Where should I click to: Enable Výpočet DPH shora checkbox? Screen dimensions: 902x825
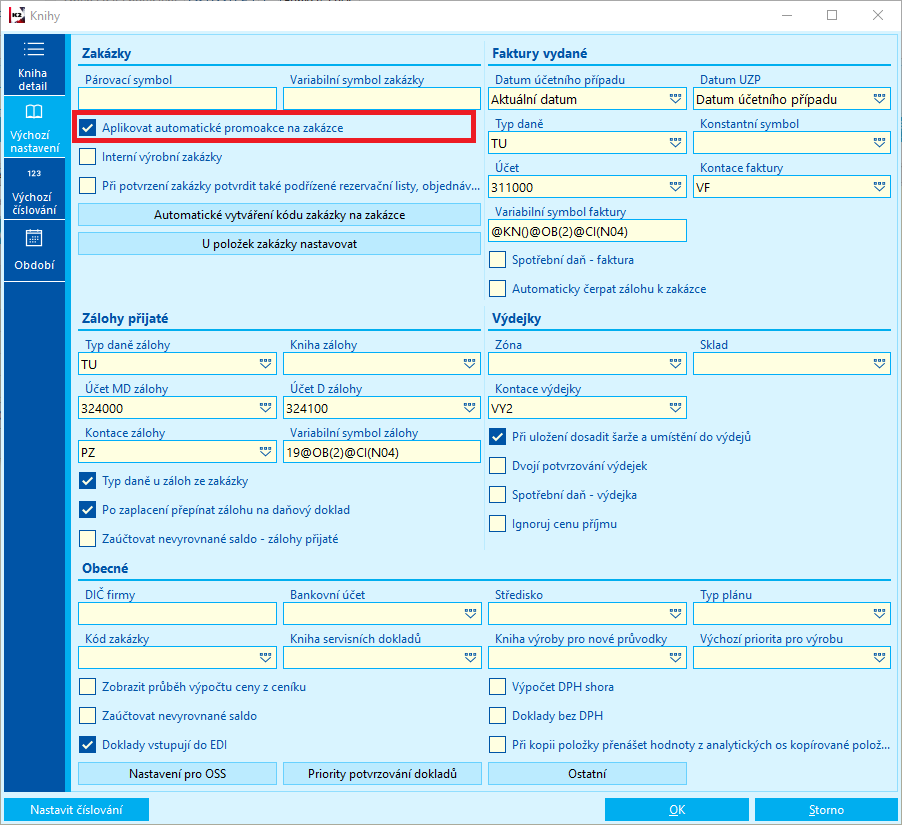(x=498, y=687)
